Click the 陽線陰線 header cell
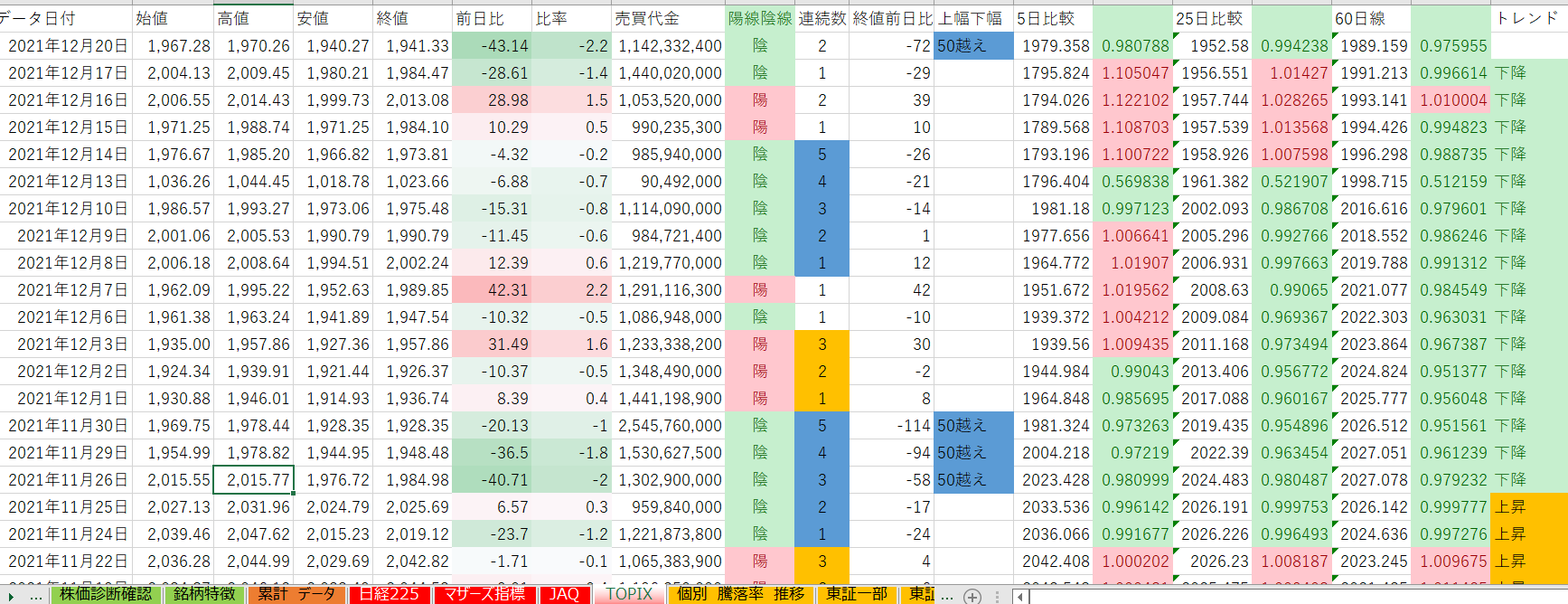 [759, 18]
